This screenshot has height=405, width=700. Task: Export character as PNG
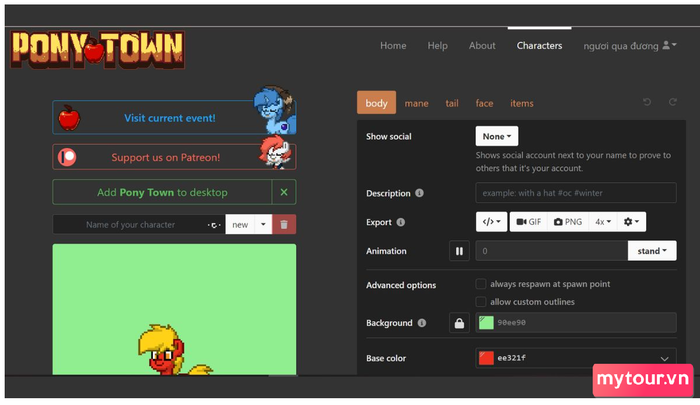[x=568, y=222]
